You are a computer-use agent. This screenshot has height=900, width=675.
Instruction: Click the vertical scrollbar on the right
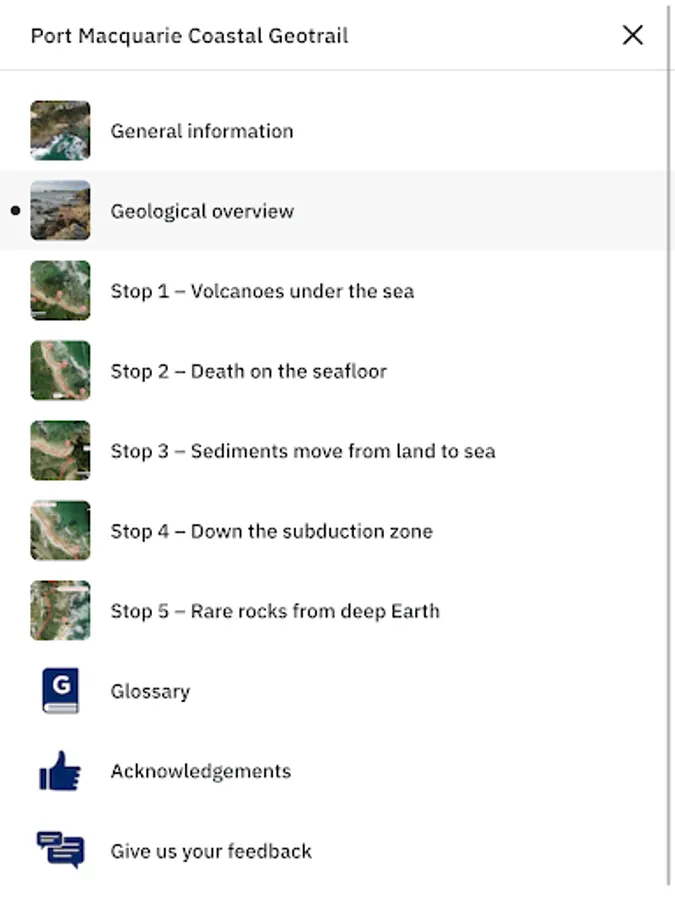pyautogui.click(x=669, y=450)
